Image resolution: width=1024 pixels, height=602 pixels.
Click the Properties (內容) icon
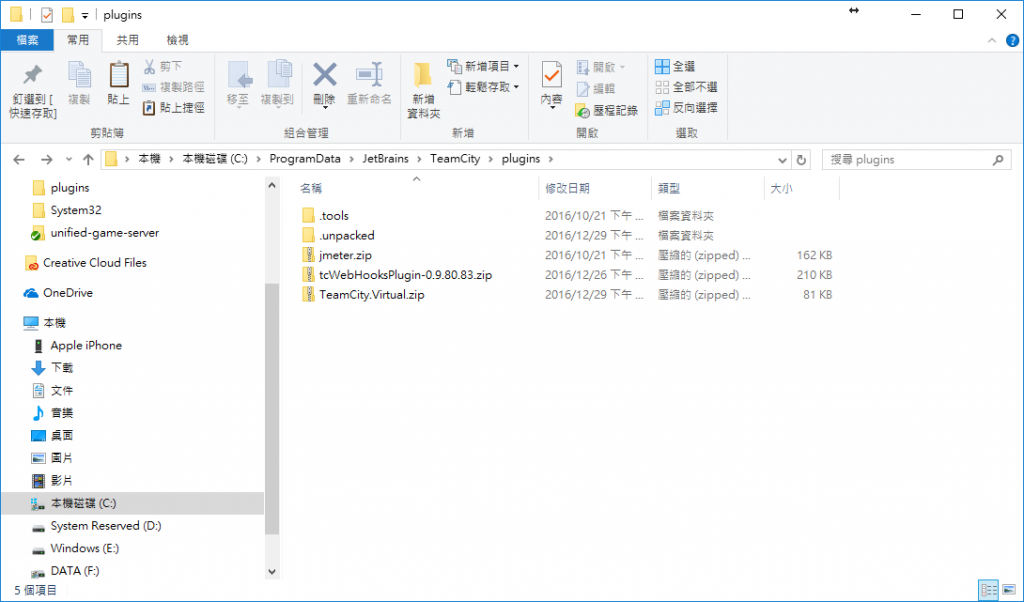pyautogui.click(x=551, y=76)
